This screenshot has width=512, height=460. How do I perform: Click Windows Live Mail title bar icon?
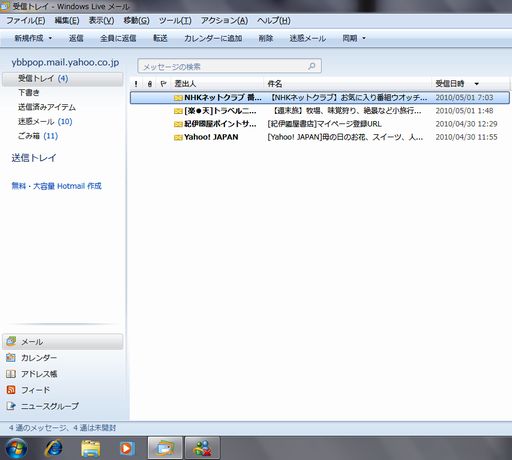(x=5, y=6)
